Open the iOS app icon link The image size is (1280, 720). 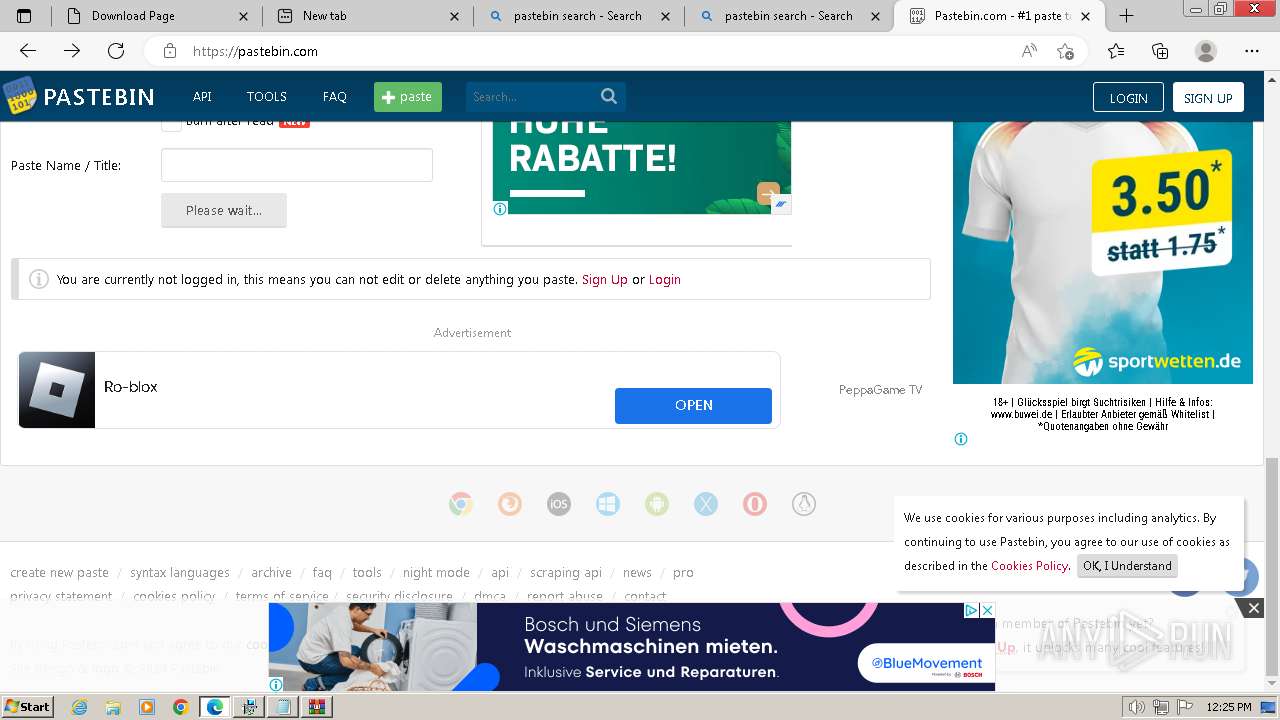[559, 504]
